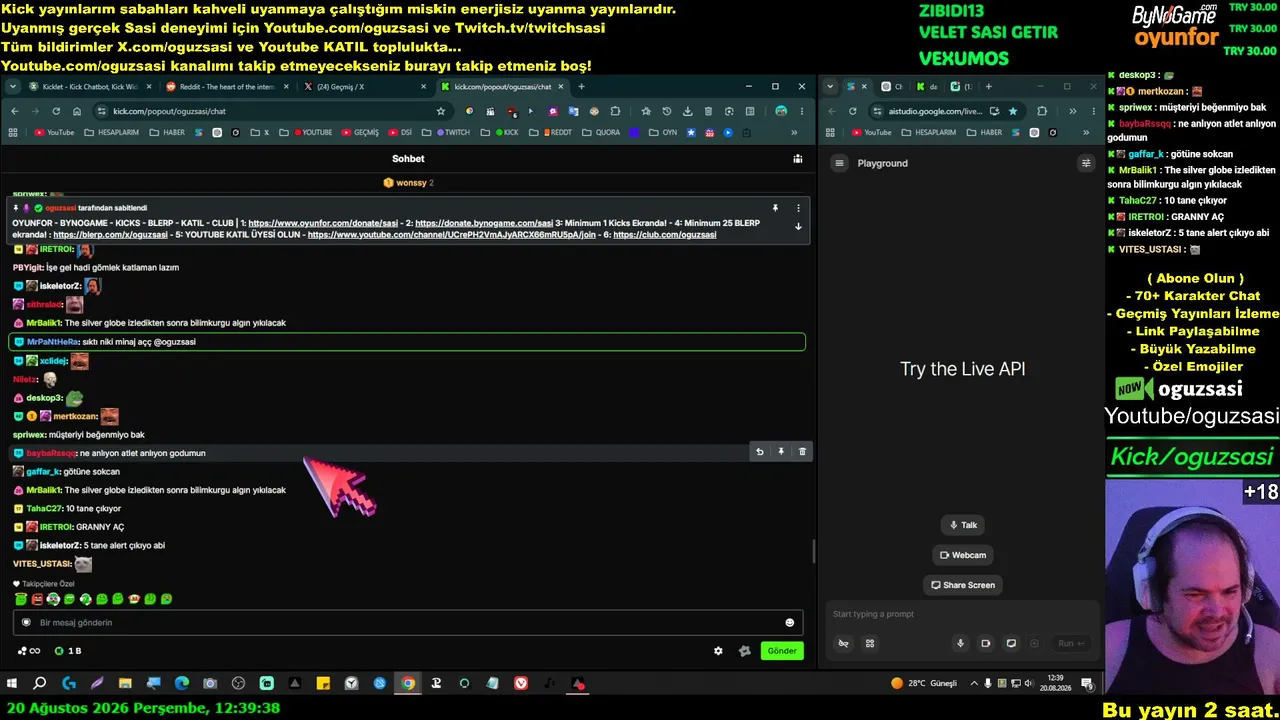Open the emoji picker in the chat box

point(789,623)
